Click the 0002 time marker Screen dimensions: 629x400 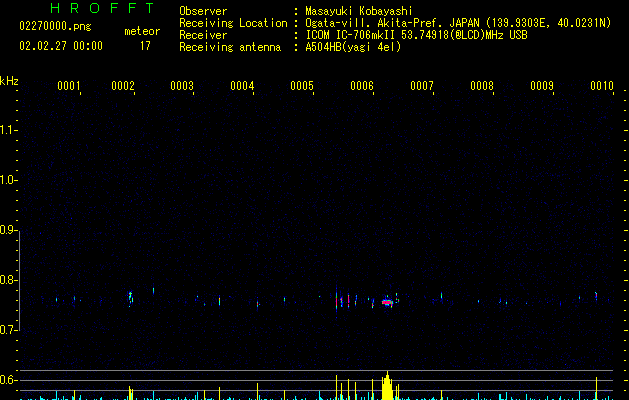tap(123, 85)
